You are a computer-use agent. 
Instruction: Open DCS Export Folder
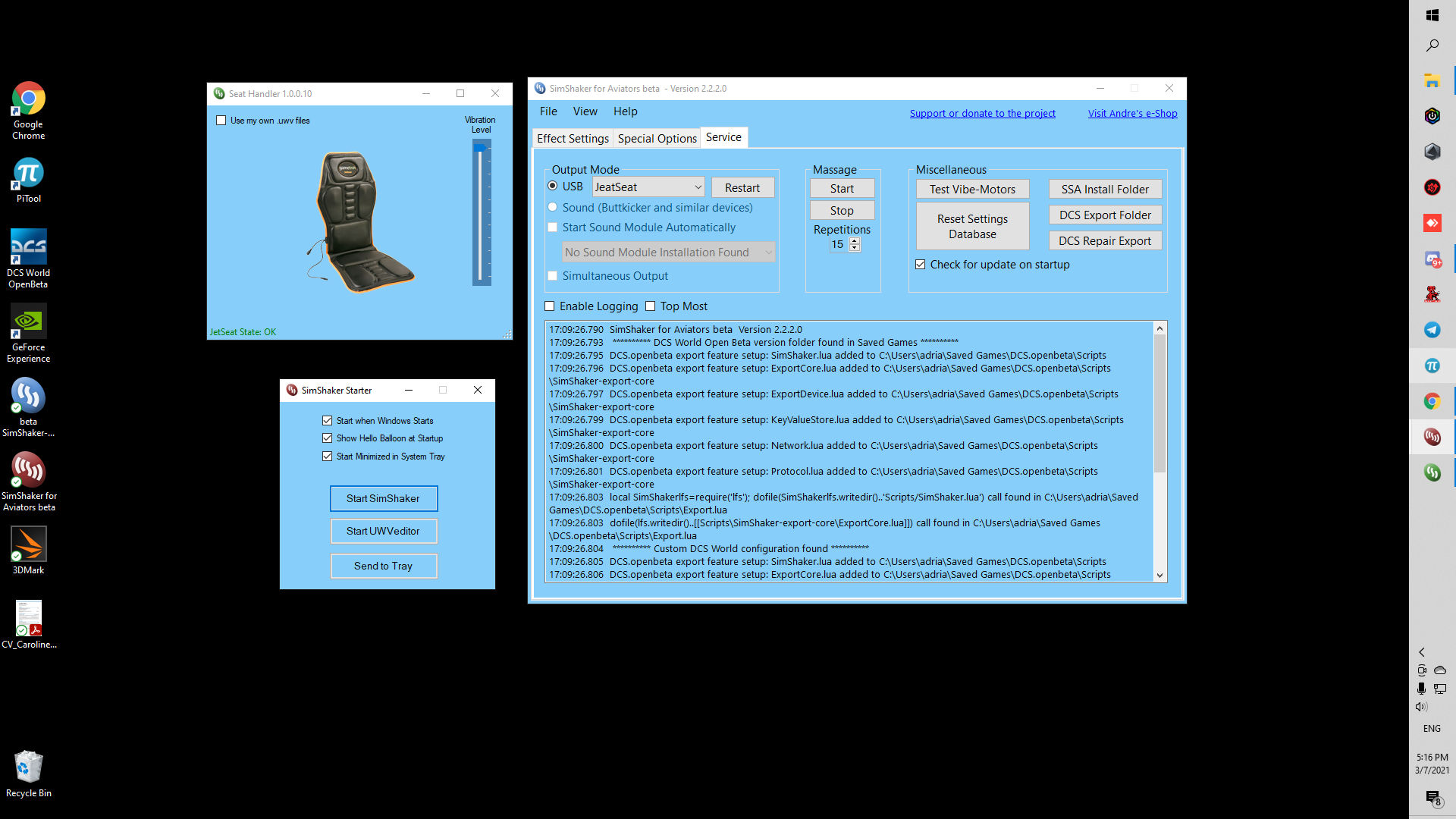click(1105, 215)
